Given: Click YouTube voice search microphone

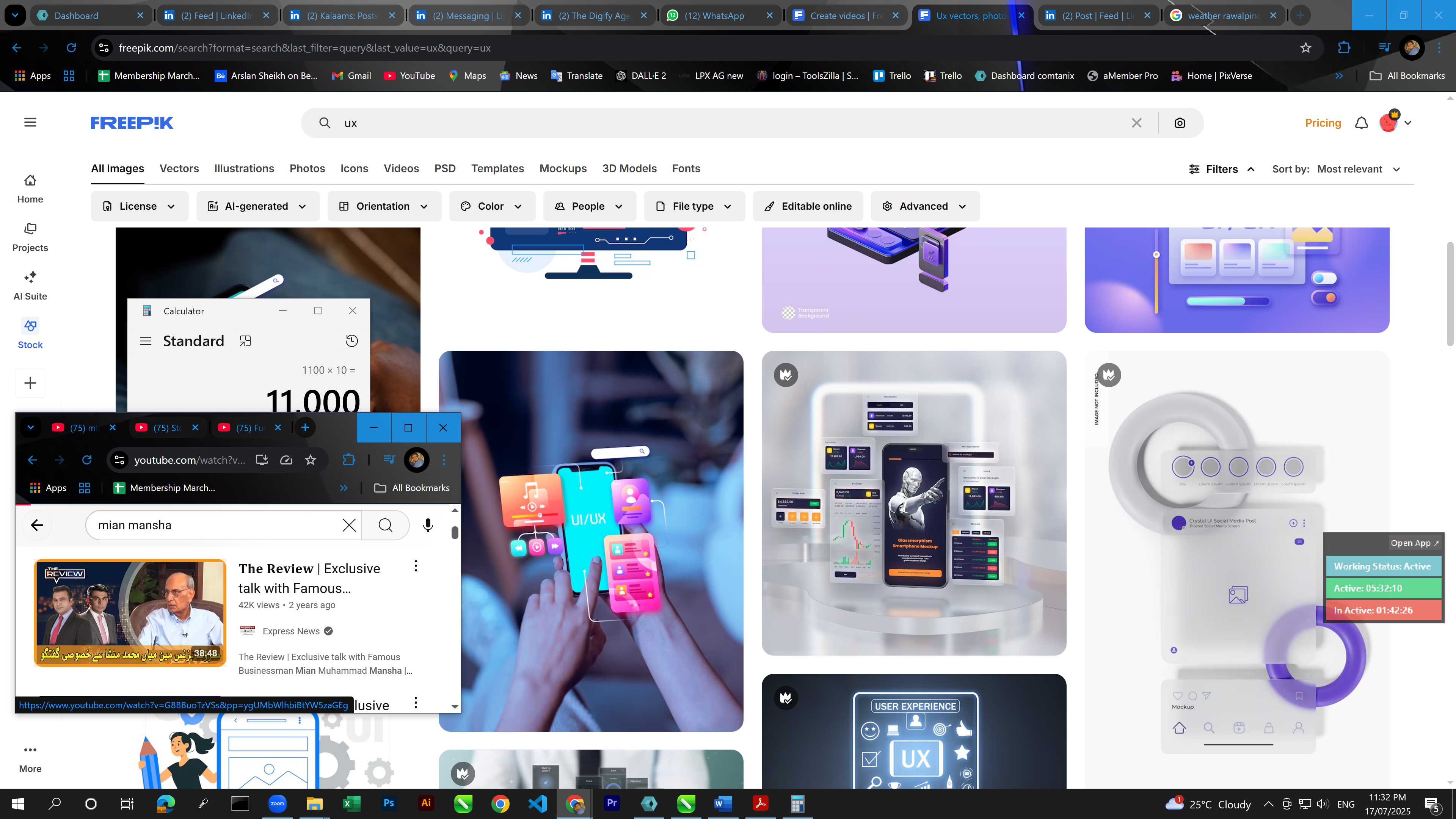Looking at the screenshot, I should point(428,525).
